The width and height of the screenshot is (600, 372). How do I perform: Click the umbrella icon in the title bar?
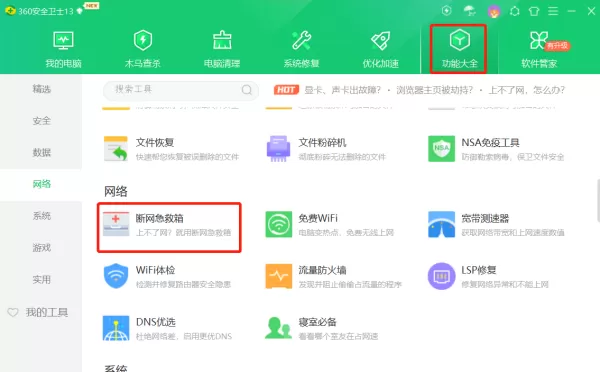pyautogui.click(x=470, y=11)
